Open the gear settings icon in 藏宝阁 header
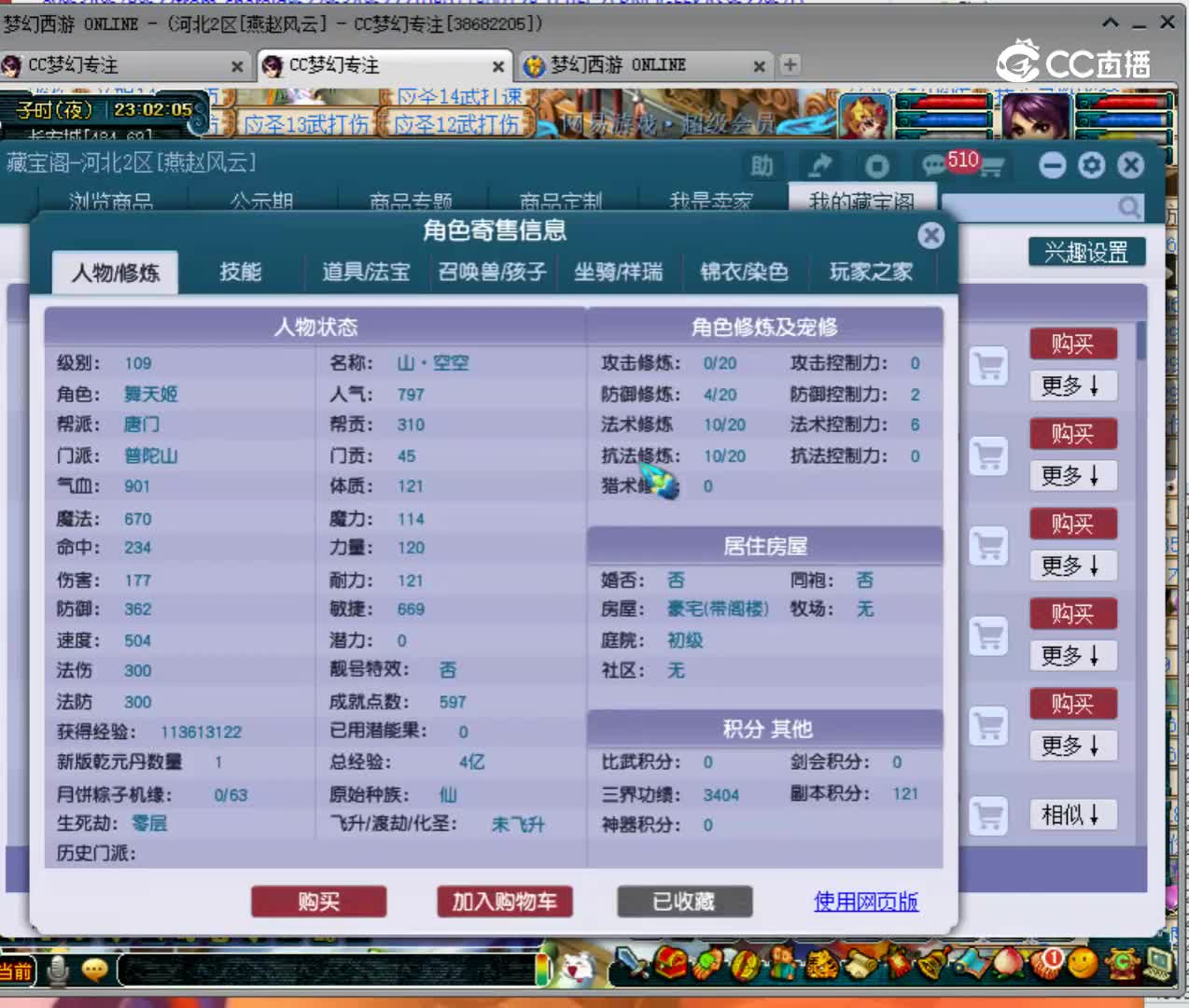The height and width of the screenshot is (1008, 1189). point(1091,165)
